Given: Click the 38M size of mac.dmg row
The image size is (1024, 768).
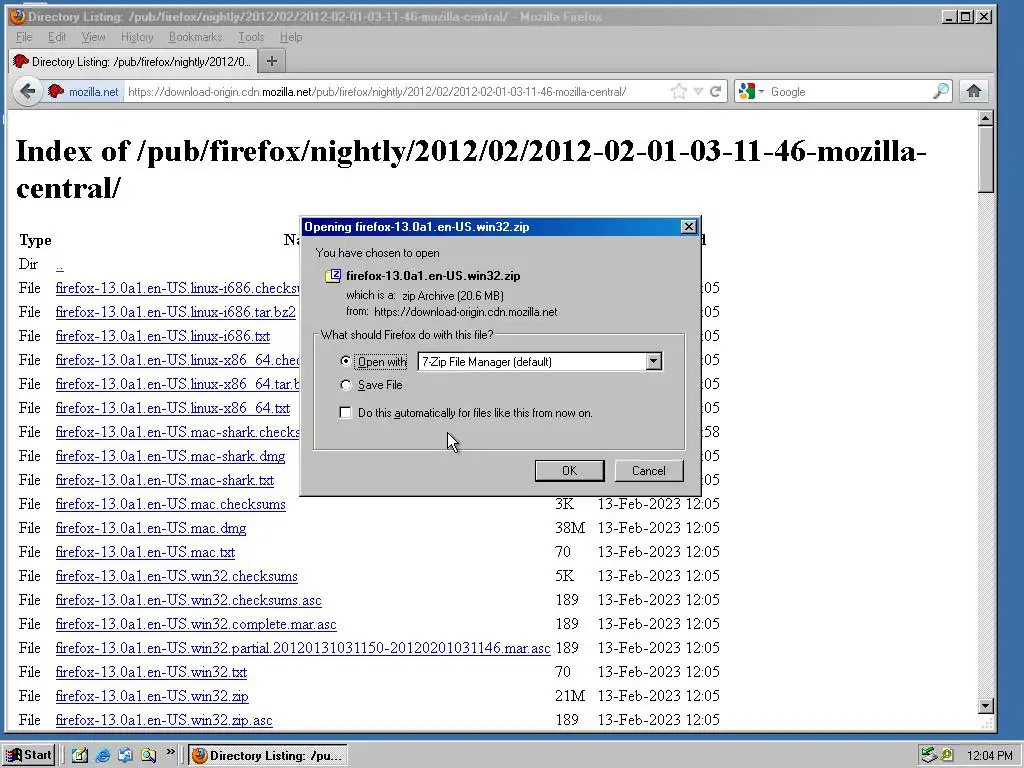Looking at the screenshot, I should click(569, 528).
